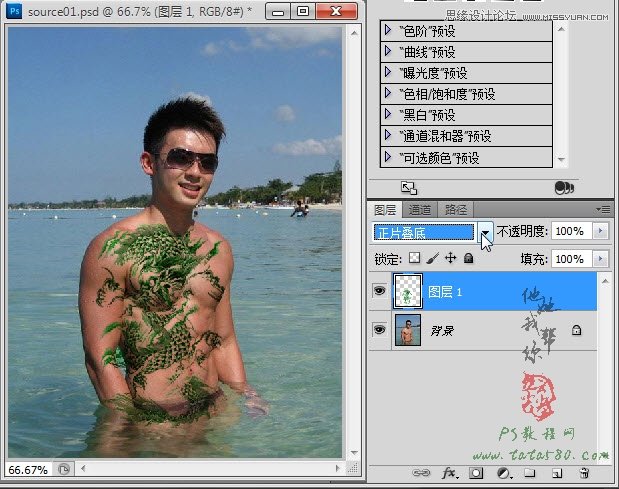This screenshot has width=619, height=489.
Task: Open the fx layer style menu
Action: [x=450, y=472]
